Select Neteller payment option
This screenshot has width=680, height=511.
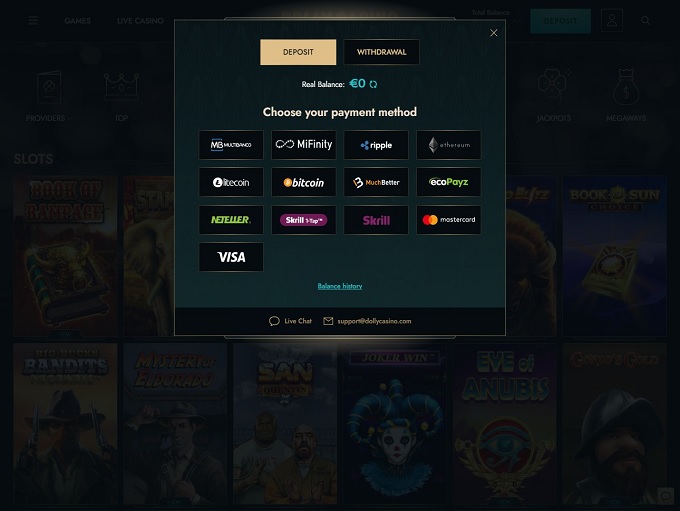(x=231, y=220)
